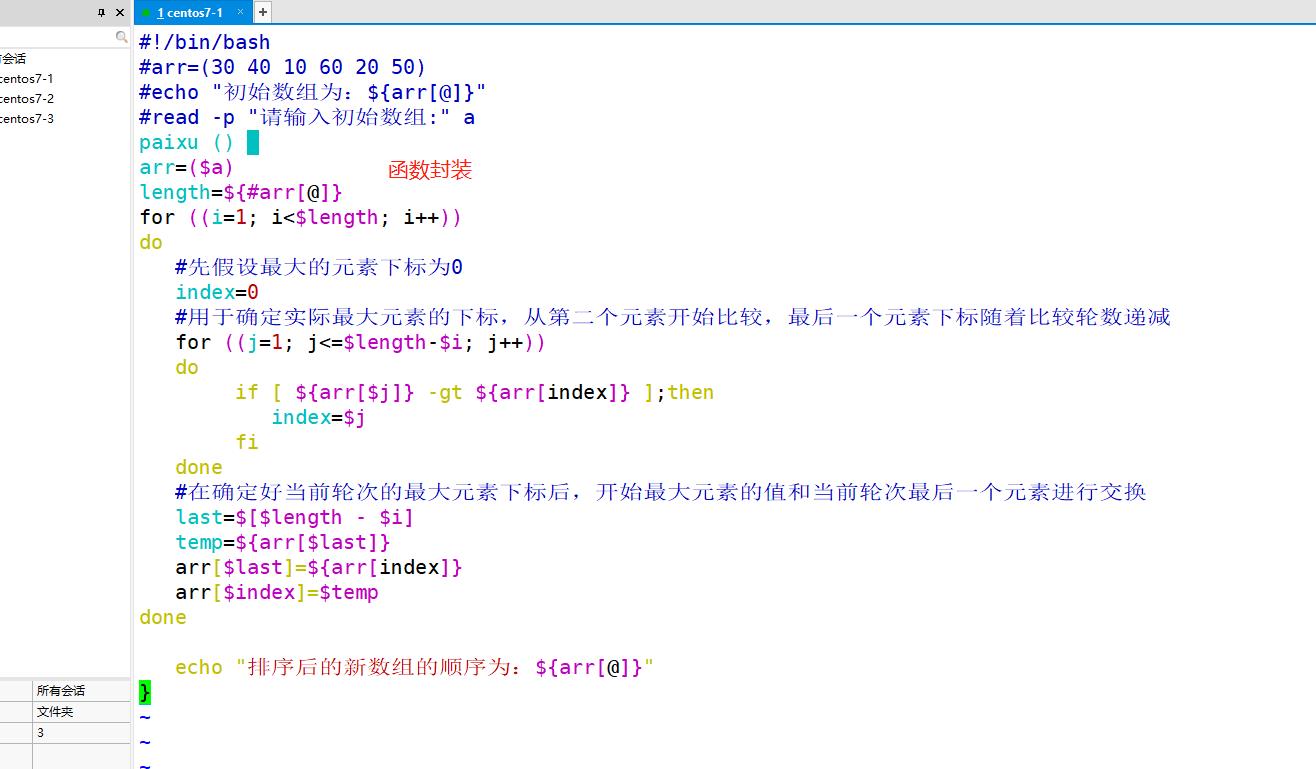The height and width of the screenshot is (769, 1316).
Task: Click the comment starting 用于确定实际最大元素的下标
Action: pos(673,317)
